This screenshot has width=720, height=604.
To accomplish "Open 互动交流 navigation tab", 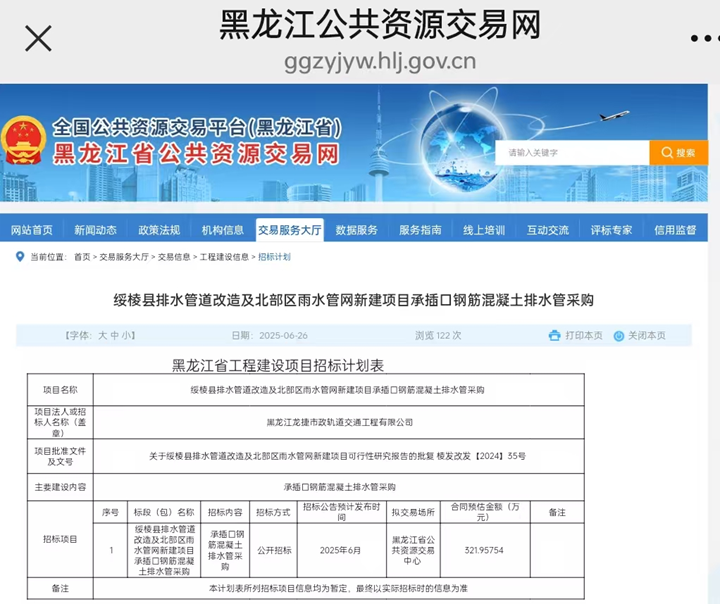I will point(548,230).
